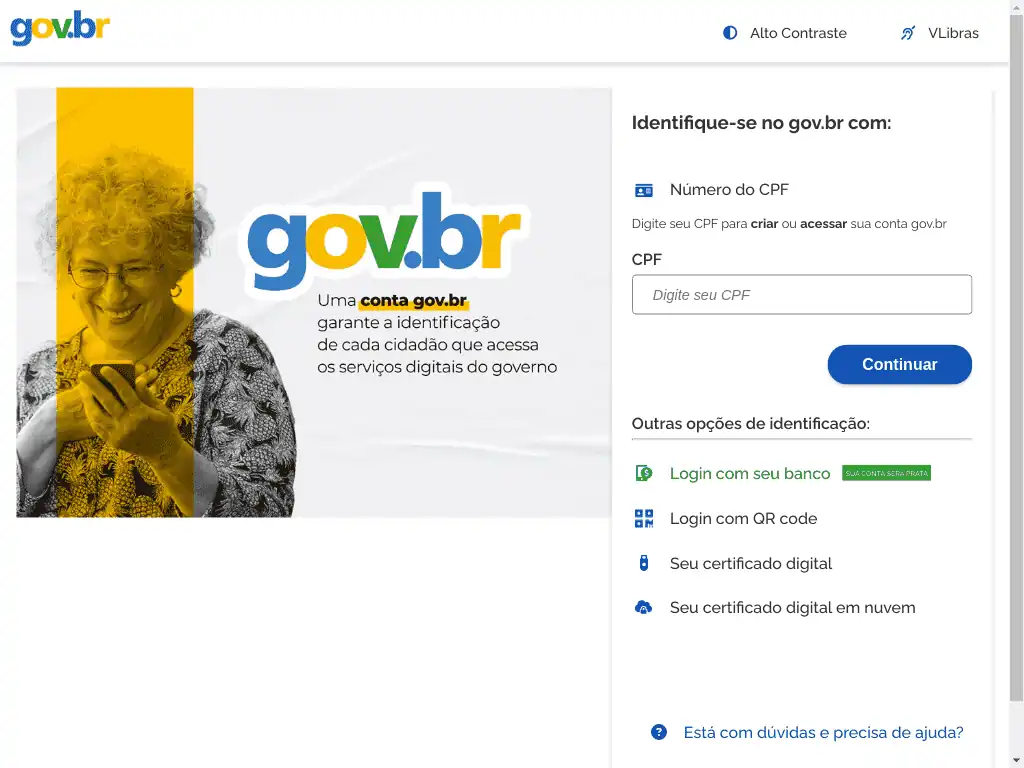Select Login com QR code option
The height and width of the screenshot is (768, 1024).
(743, 519)
